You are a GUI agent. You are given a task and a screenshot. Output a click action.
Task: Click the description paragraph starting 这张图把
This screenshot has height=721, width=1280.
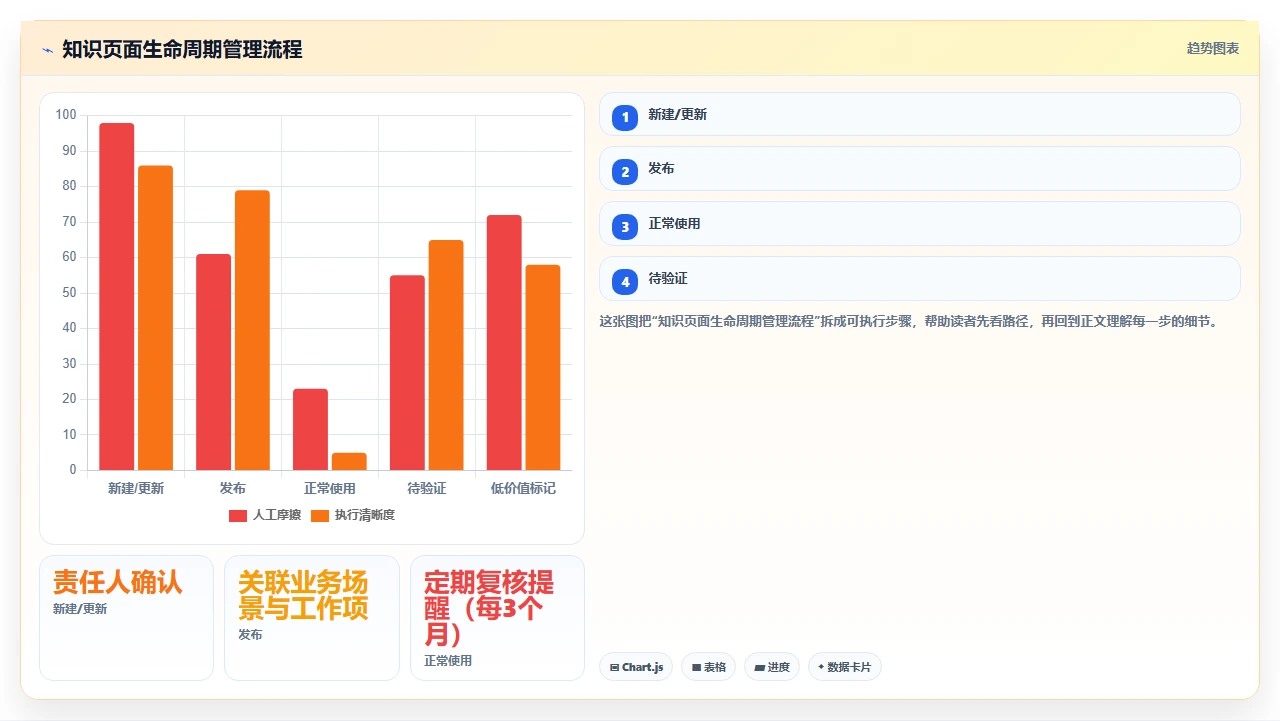(x=908, y=322)
